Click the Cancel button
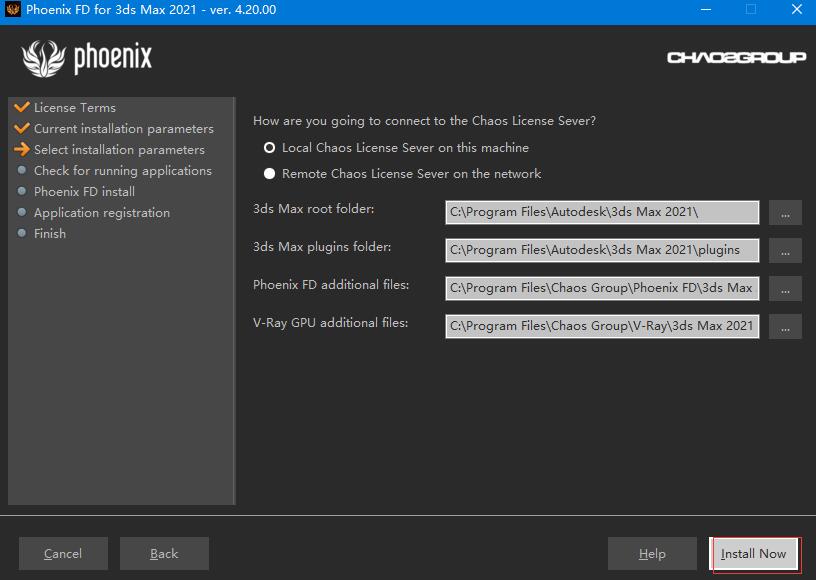Image resolution: width=816 pixels, height=580 pixels. [63, 553]
